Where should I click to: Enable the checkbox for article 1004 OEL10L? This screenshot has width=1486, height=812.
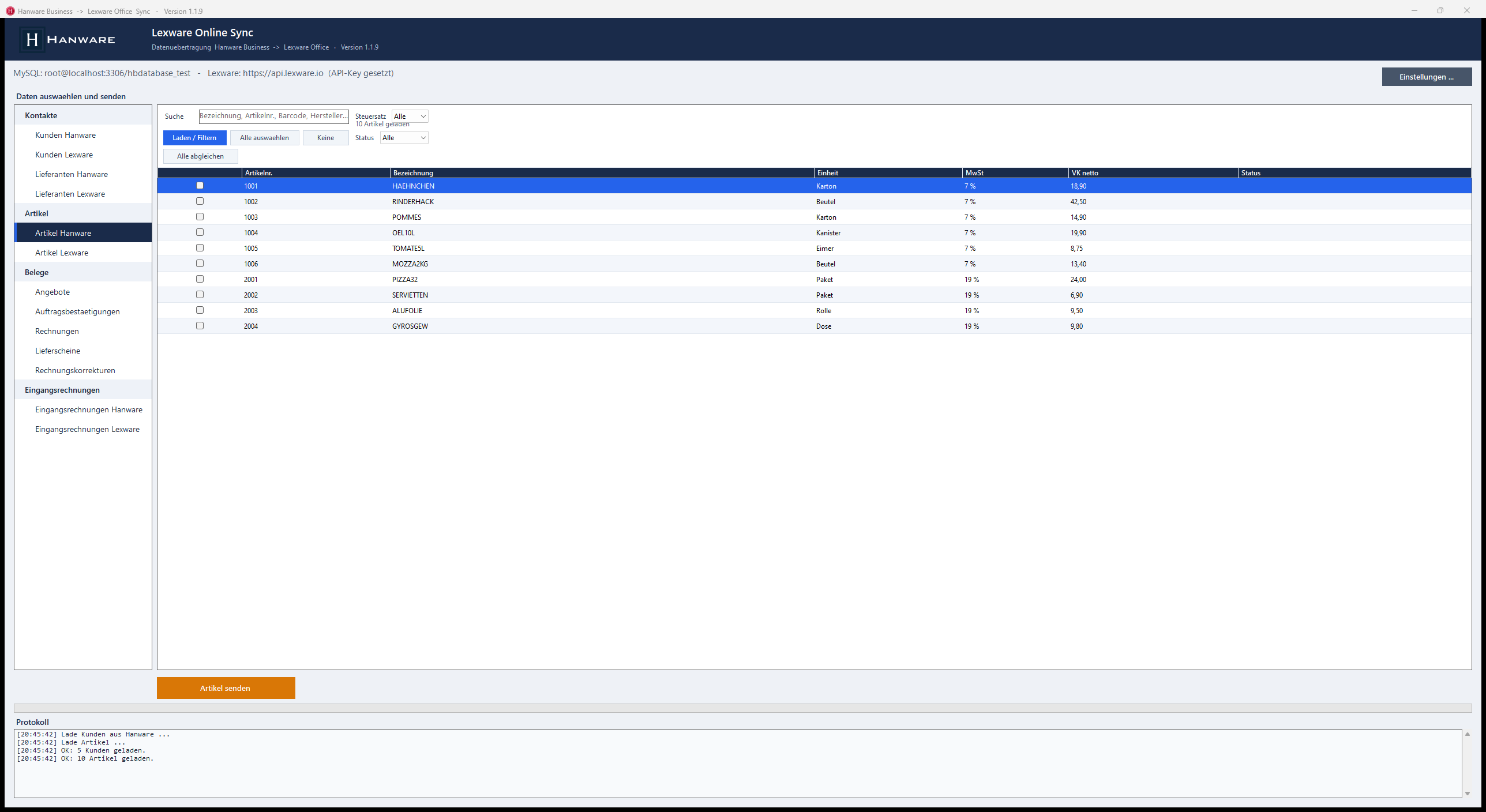[200, 232]
